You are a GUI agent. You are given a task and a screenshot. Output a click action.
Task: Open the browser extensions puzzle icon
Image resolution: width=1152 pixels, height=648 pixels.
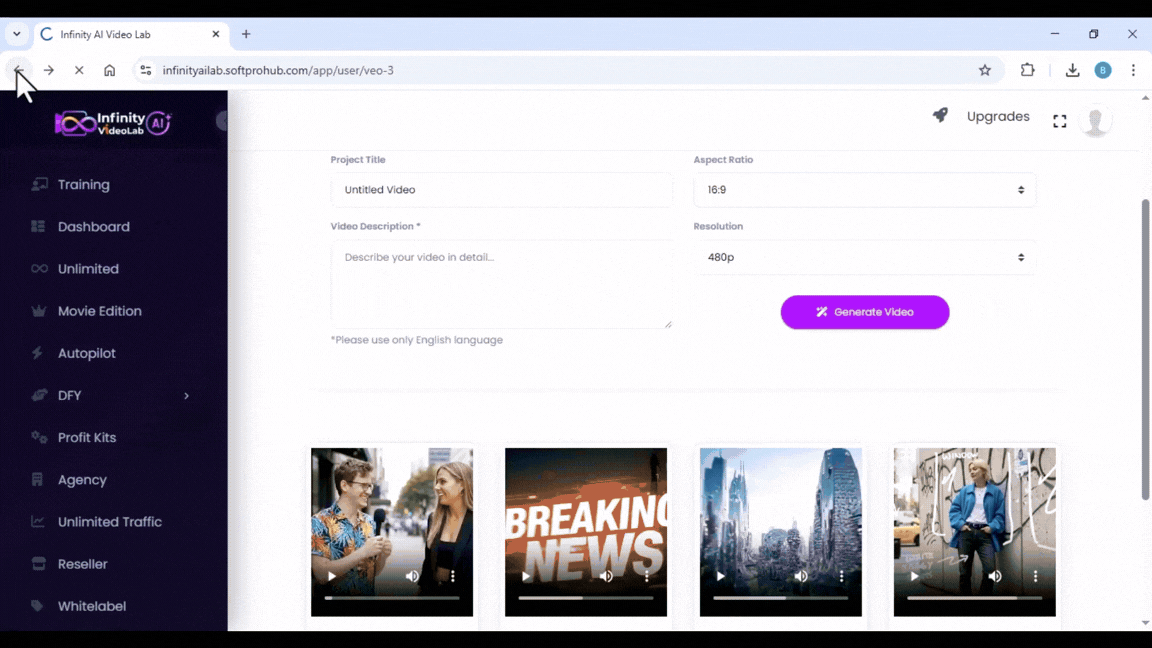(x=1027, y=70)
